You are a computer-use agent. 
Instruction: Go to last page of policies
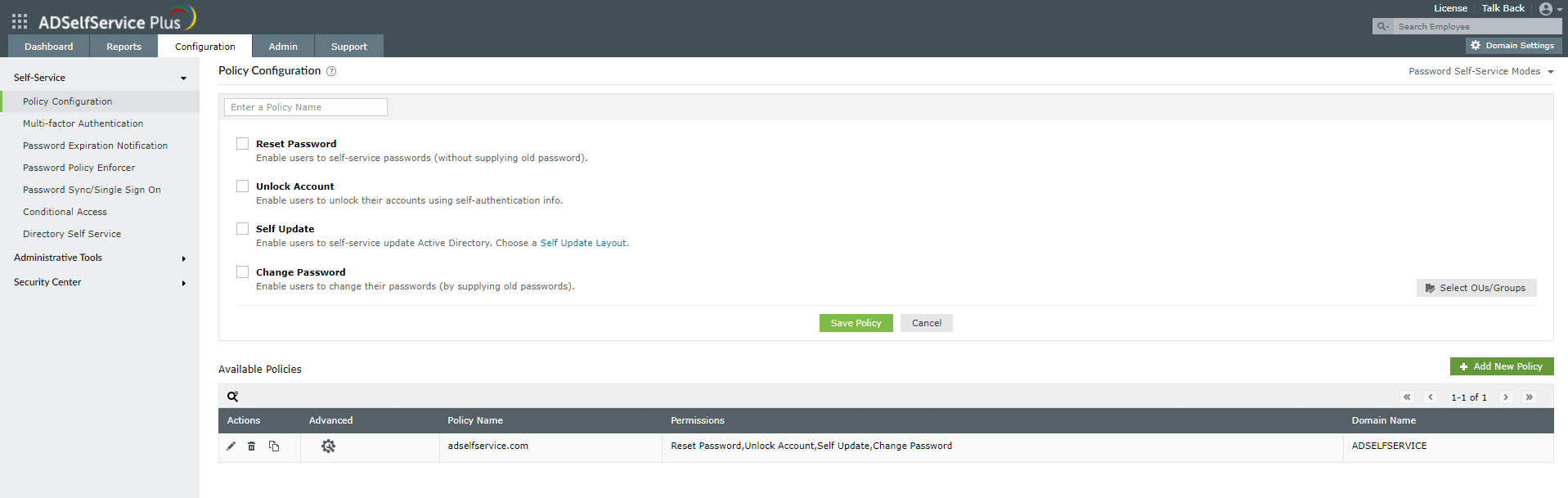pyautogui.click(x=1529, y=397)
